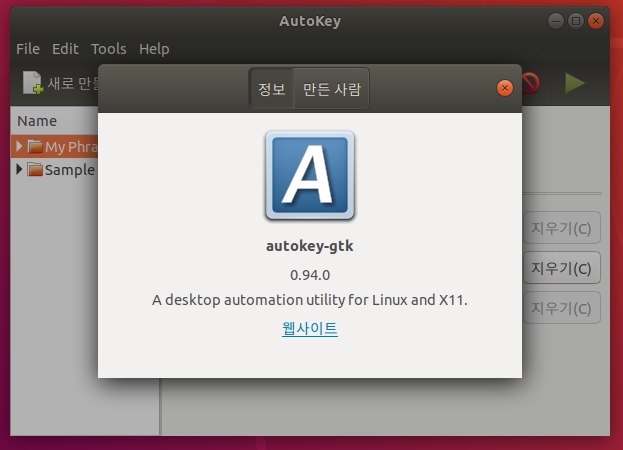Image resolution: width=623 pixels, height=450 pixels.
Task: Open the Tools menu
Action: pos(108,49)
